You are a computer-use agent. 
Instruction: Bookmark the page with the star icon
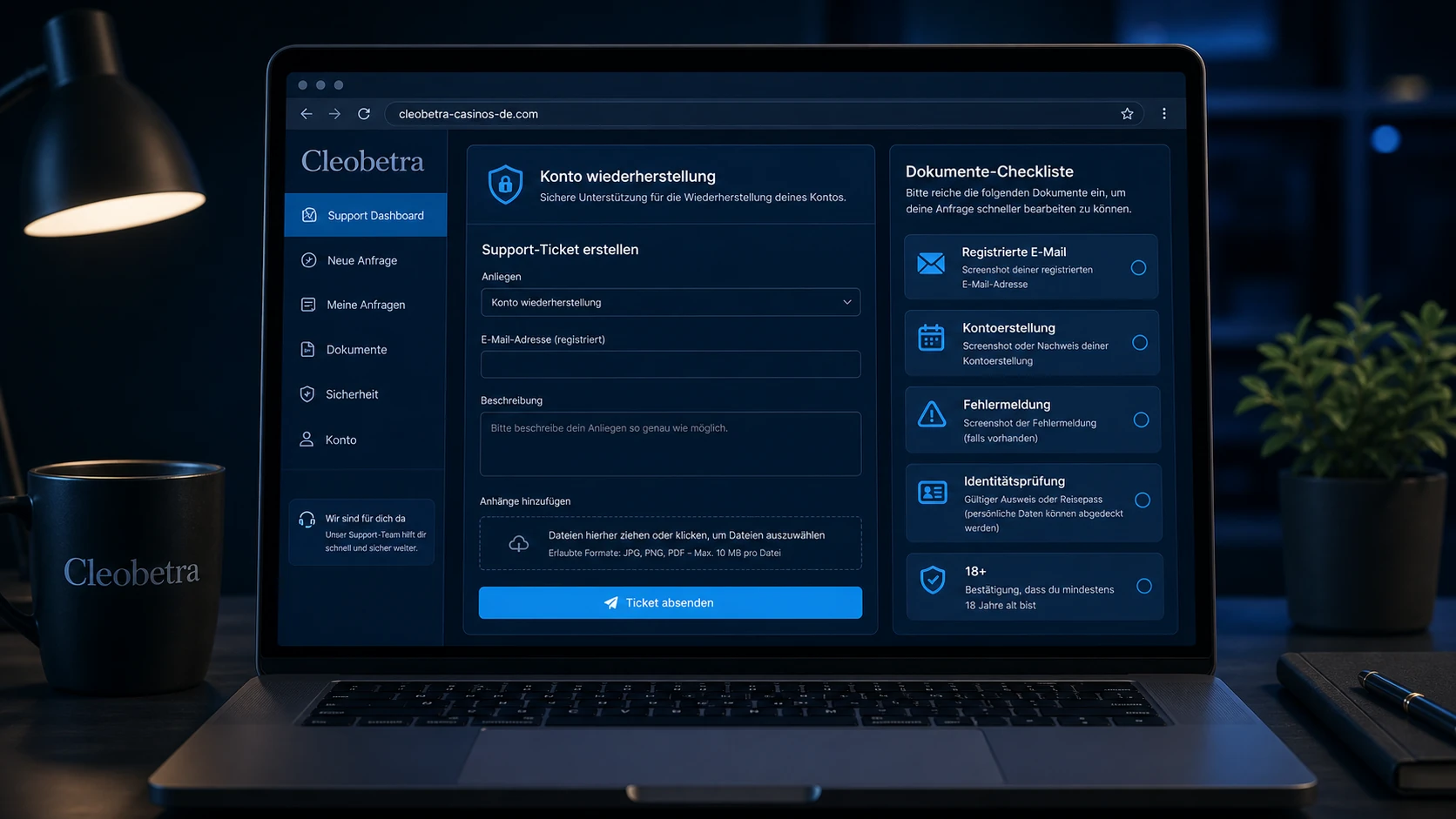pos(1127,114)
